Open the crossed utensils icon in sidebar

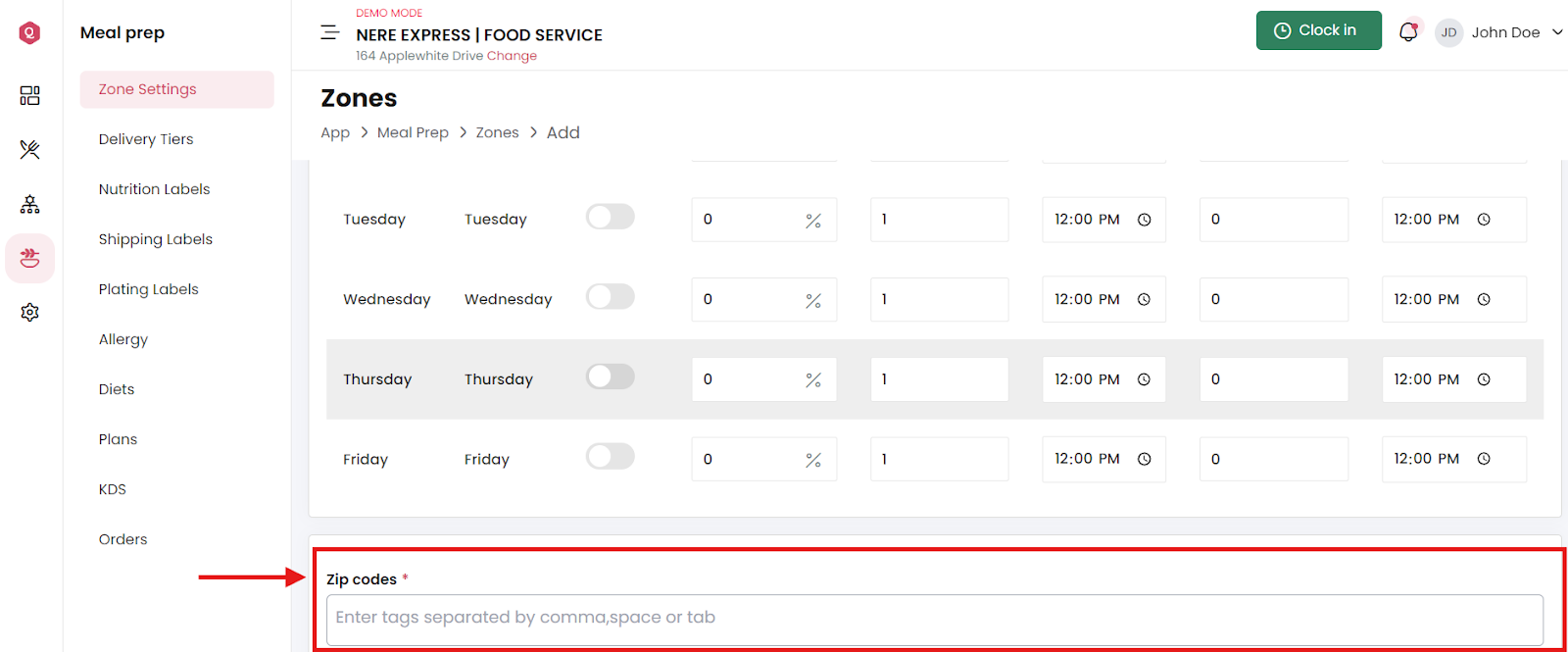(29, 149)
